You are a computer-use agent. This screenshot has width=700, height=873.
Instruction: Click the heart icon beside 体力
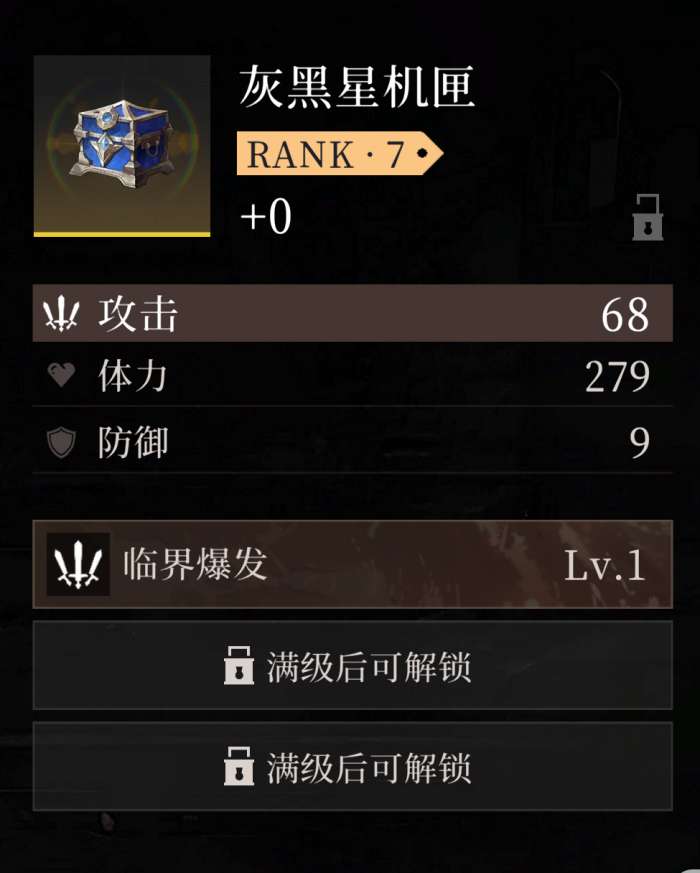[61, 375]
